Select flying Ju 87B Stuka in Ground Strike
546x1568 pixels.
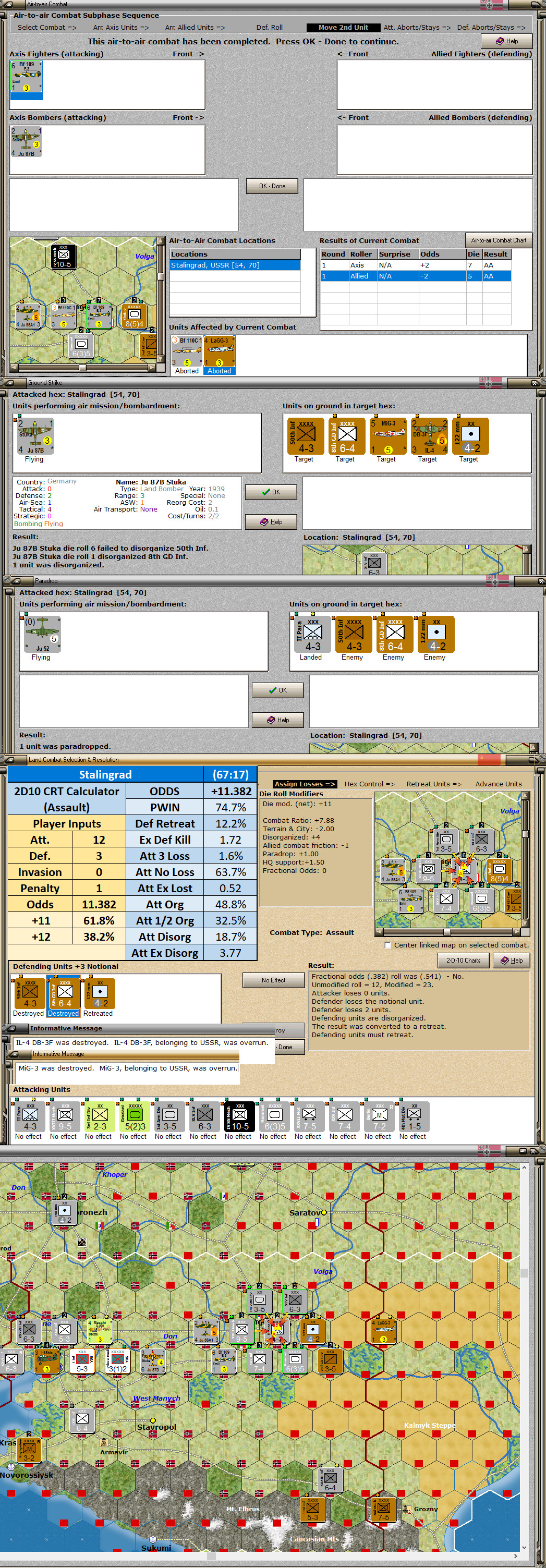click(35, 436)
